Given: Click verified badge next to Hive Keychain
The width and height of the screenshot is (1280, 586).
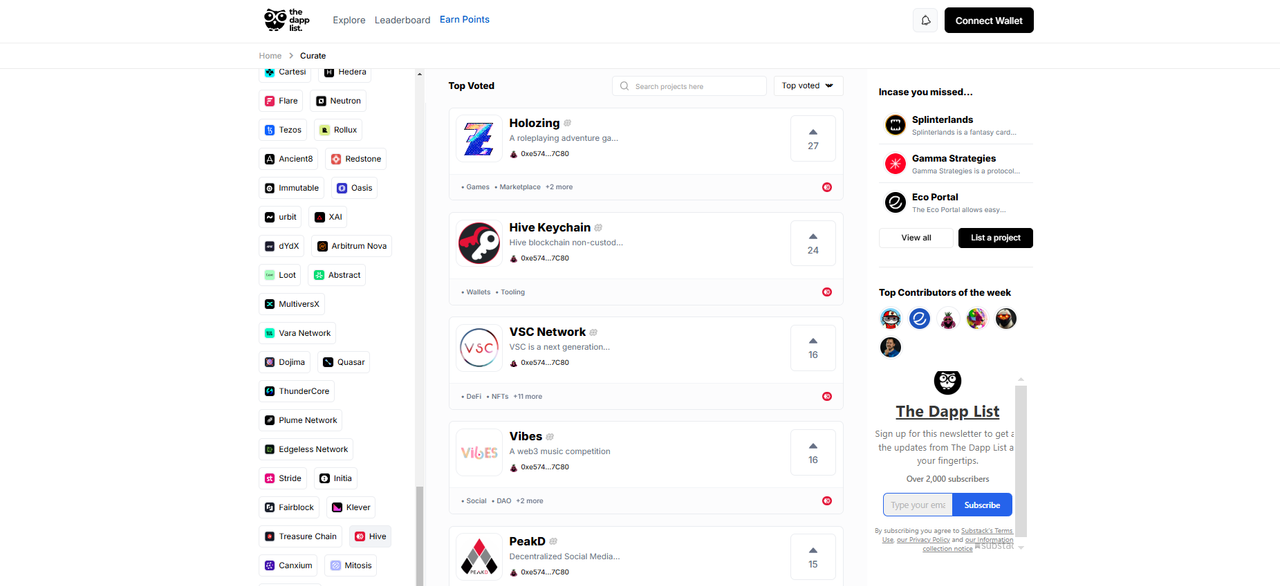Looking at the screenshot, I should [599, 228].
